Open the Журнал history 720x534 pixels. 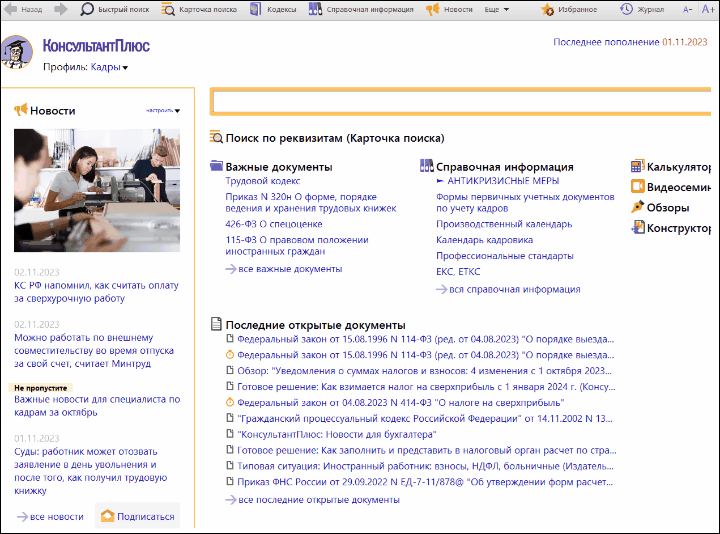642,9
